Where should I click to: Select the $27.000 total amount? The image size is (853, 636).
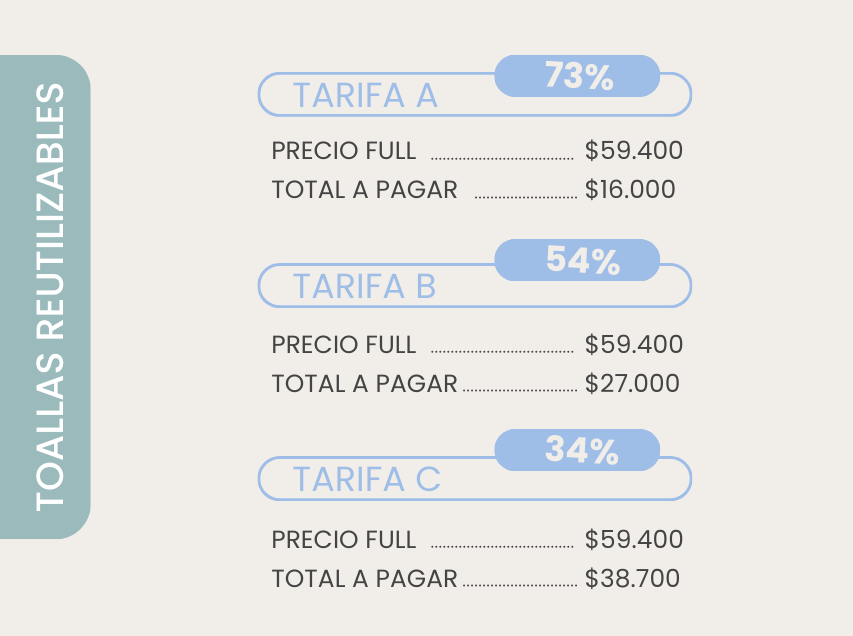click(x=632, y=384)
